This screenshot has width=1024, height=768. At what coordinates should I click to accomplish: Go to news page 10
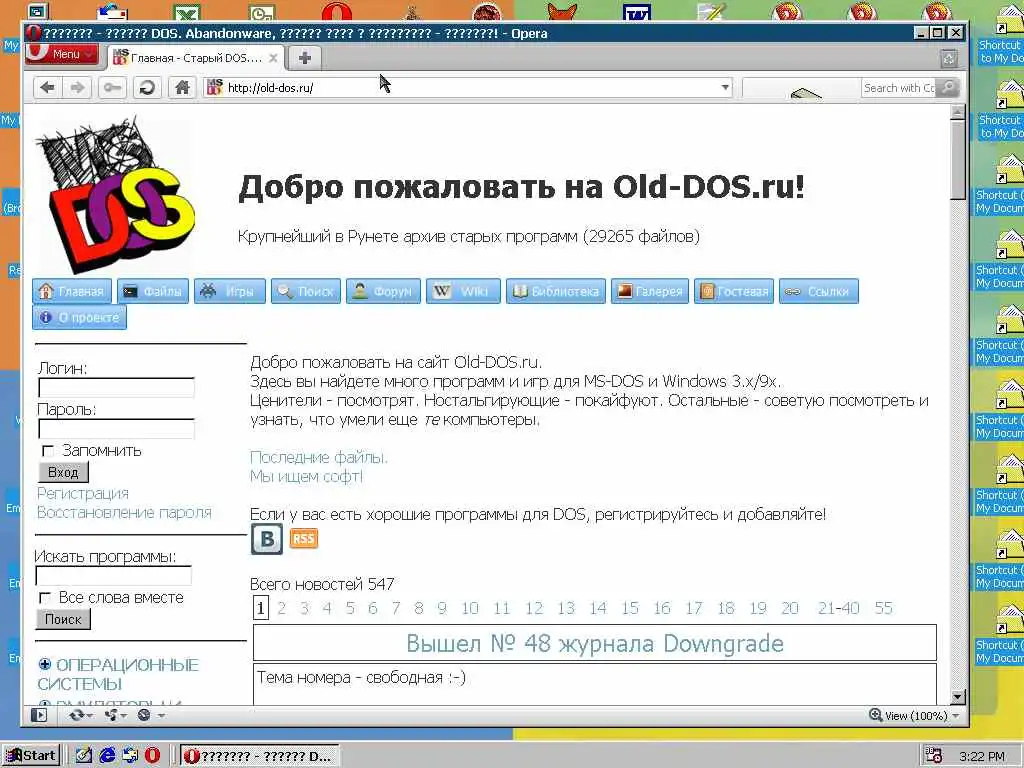click(x=470, y=609)
